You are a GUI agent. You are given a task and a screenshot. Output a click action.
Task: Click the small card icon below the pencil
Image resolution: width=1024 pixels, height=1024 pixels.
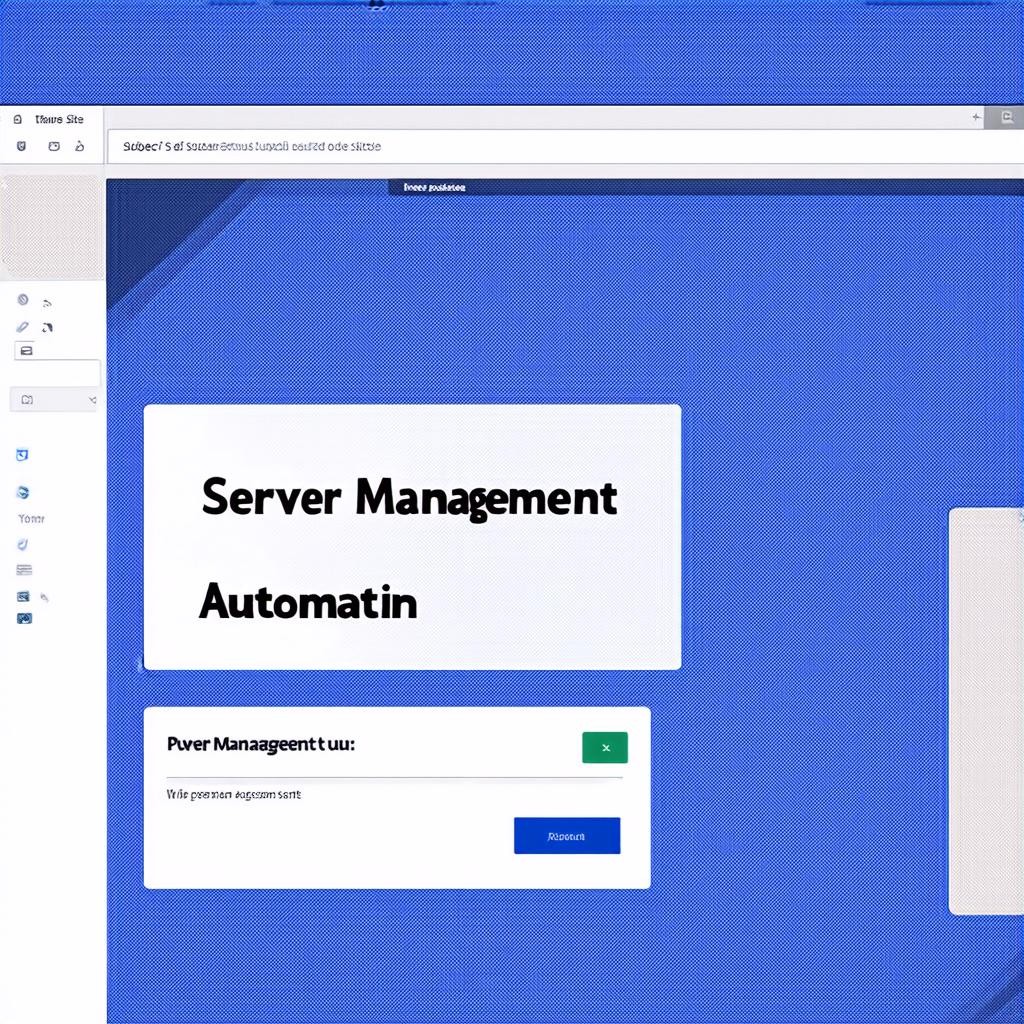pos(25,350)
